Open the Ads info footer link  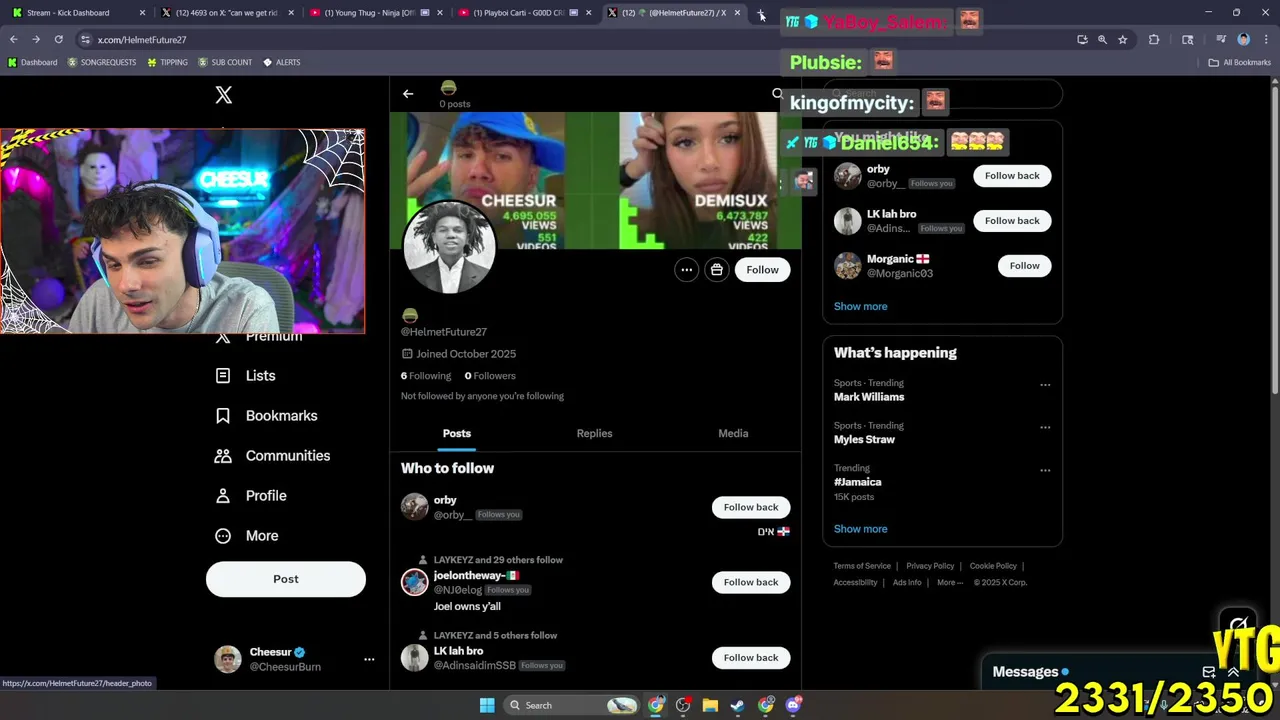(907, 583)
